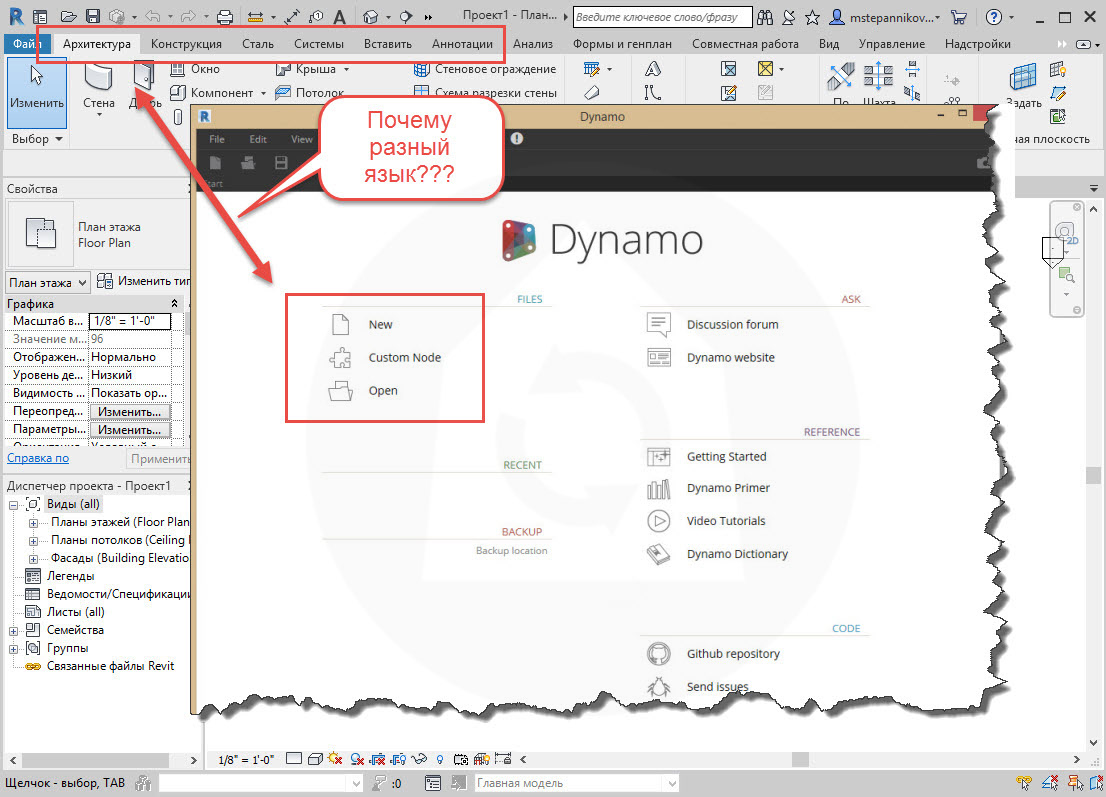
Task: Toggle Select Links in the status bar
Action: pyautogui.click(x=1023, y=782)
